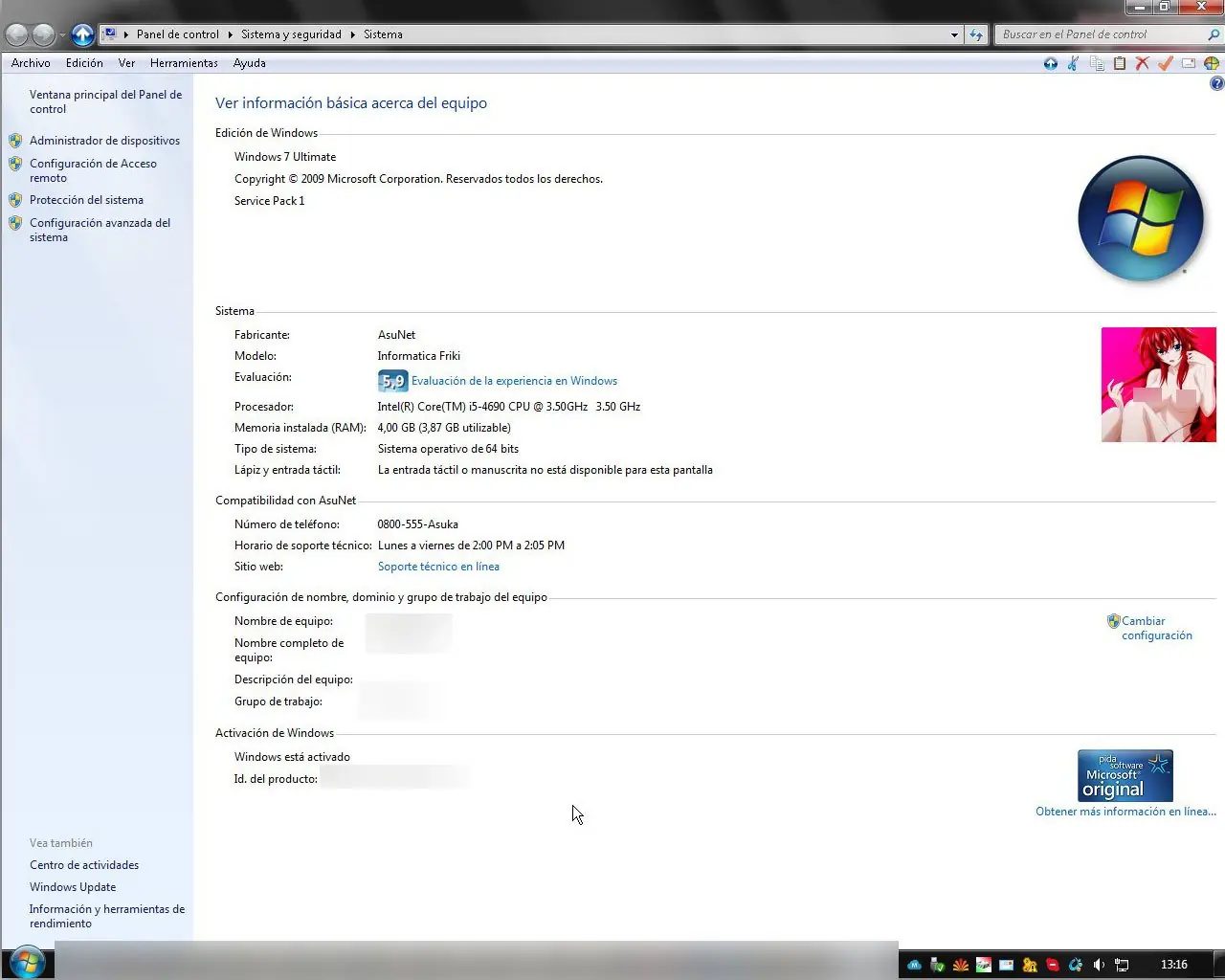The height and width of the screenshot is (980, 1225).
Task: Click the red X Delete toolbar icon
Action: pyautogui.click(x=1143, y=63)
